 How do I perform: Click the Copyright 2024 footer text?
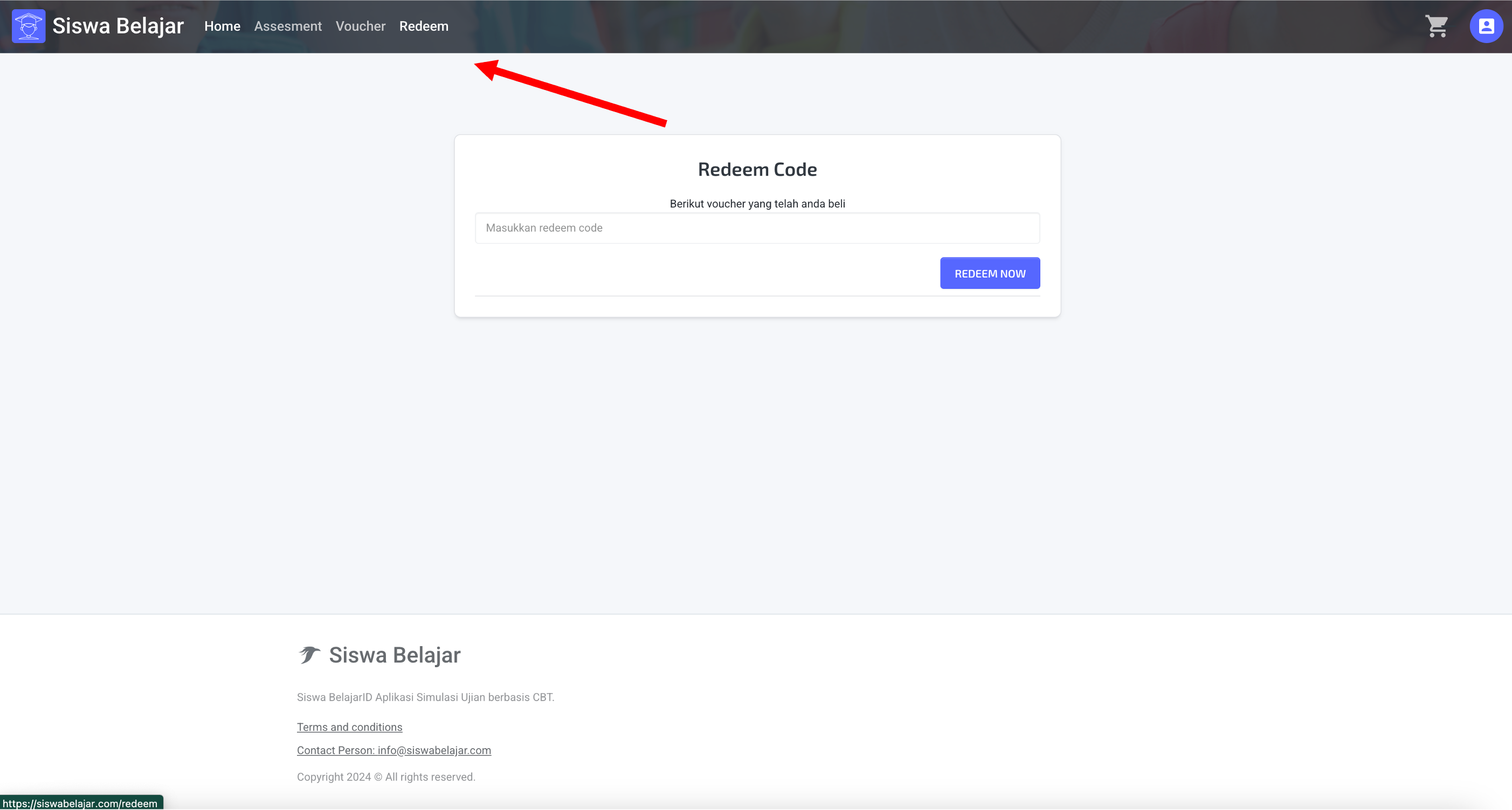point(385,777)
